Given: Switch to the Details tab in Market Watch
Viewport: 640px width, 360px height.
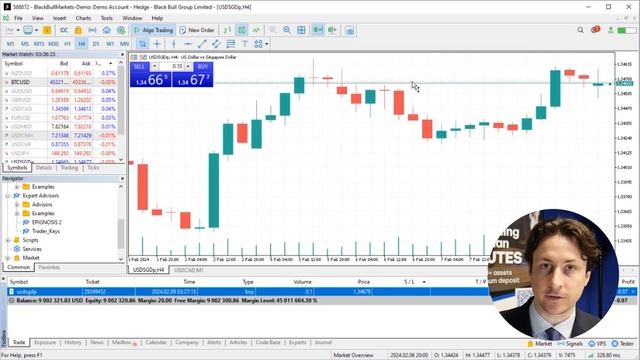Looking at the screenshot, I should (44, 168).
